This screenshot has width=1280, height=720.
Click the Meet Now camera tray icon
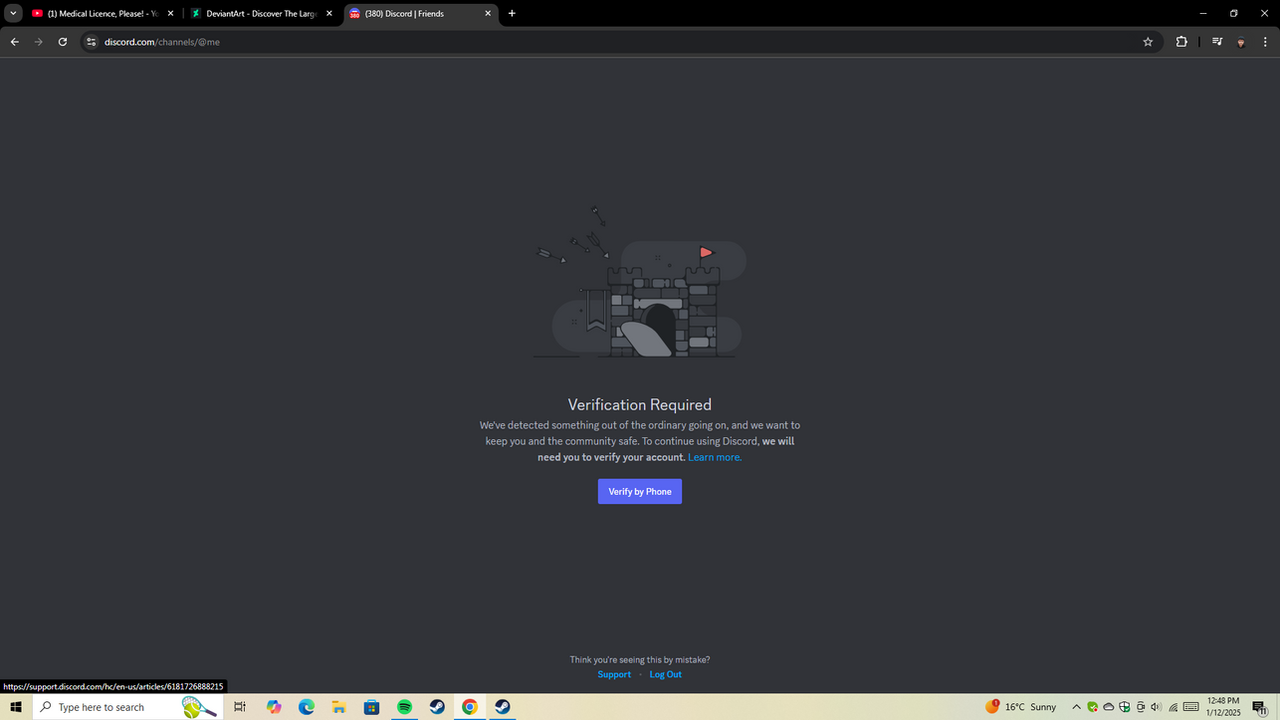(x=1141, y=707)
